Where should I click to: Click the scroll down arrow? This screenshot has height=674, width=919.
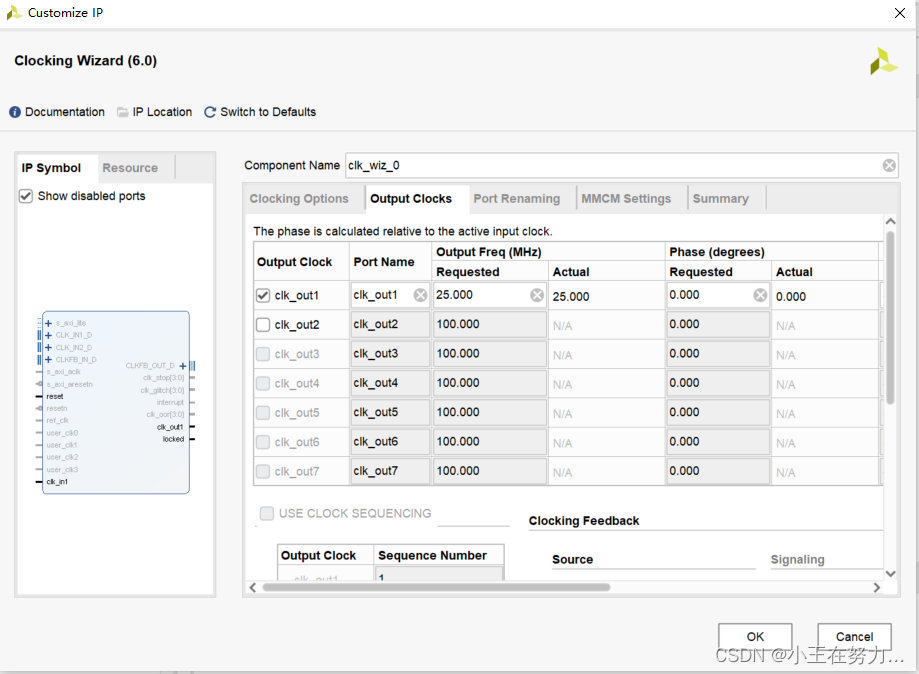click(x=890, y=574)
